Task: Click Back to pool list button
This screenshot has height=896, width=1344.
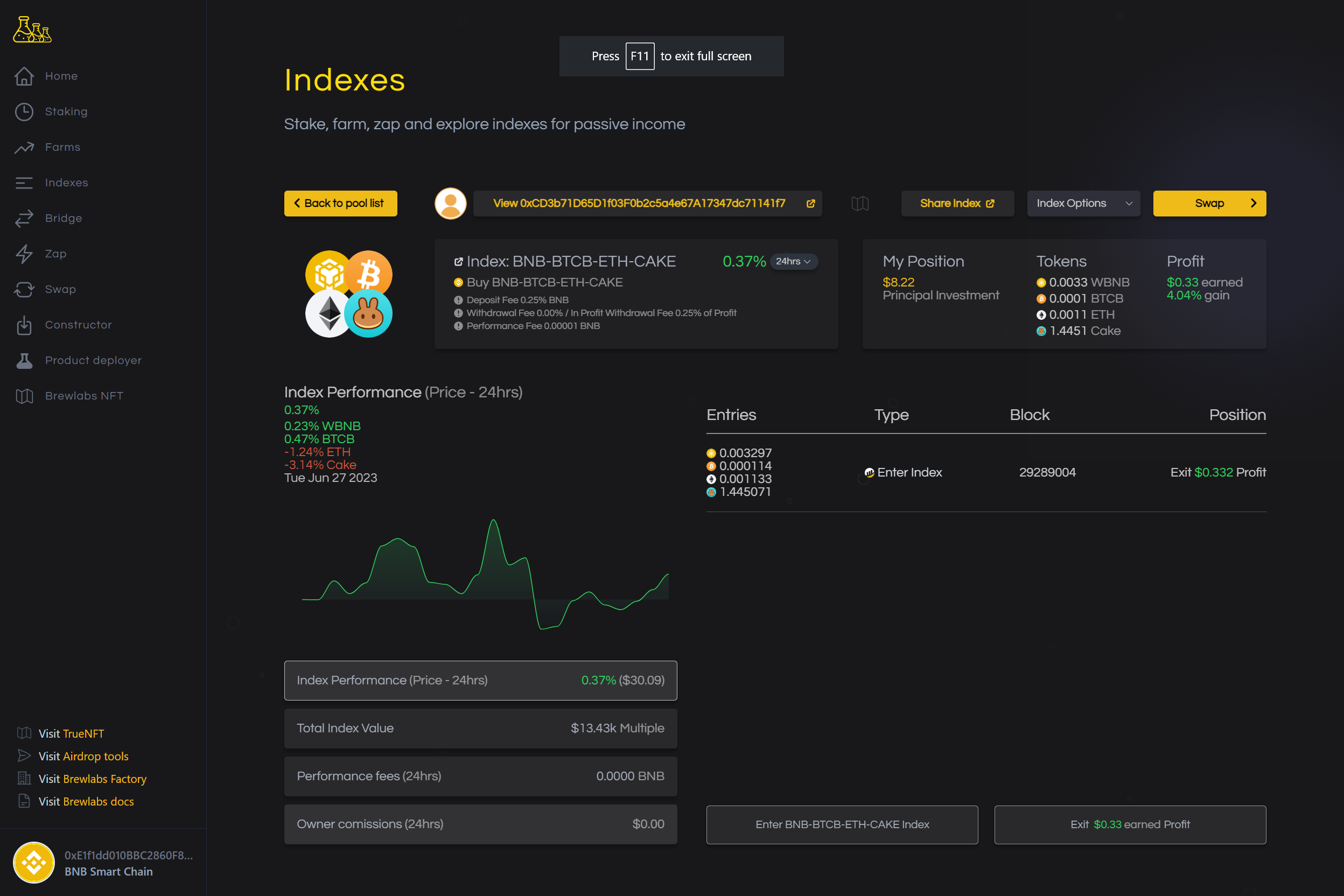Action: click(x=340, y=204)
